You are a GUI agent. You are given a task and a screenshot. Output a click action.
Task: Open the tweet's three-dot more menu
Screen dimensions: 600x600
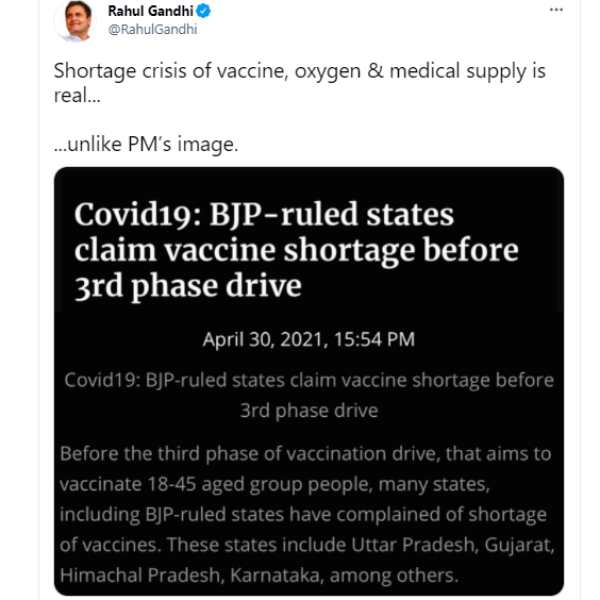(x=556, y=10)
